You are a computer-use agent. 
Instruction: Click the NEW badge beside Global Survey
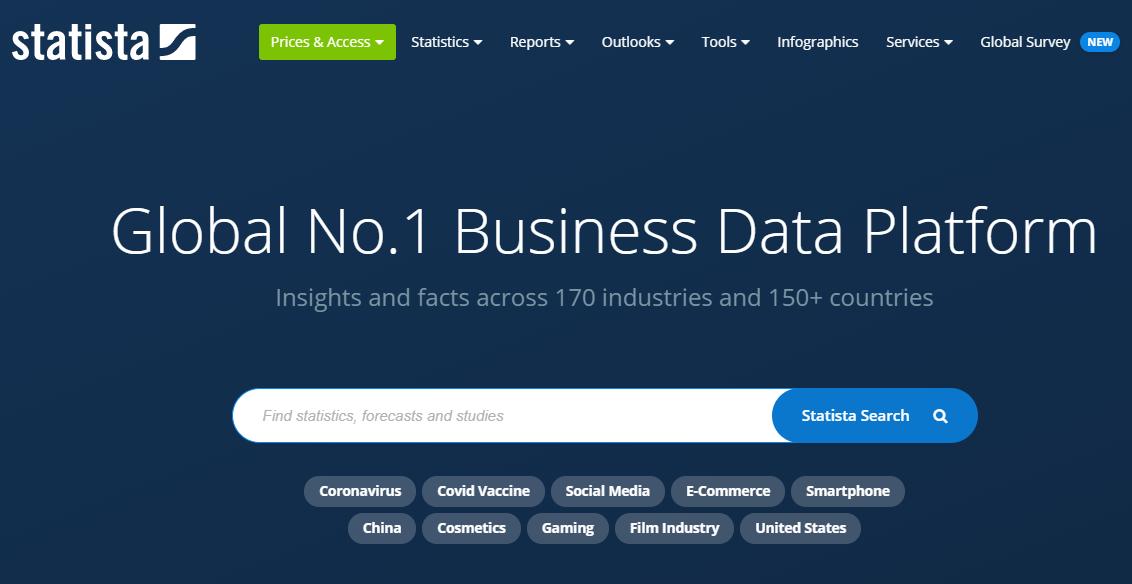click(1100, 42)
